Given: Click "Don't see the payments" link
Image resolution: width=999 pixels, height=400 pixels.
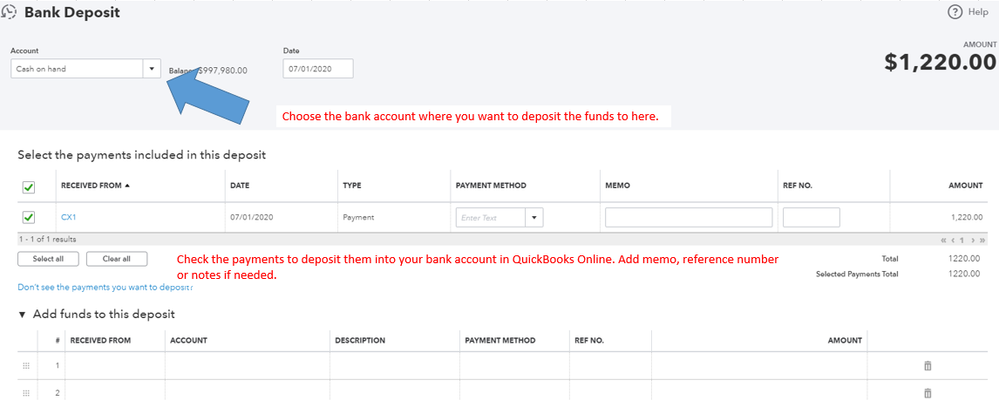Looking at the screenshot, I should [104, 287].
